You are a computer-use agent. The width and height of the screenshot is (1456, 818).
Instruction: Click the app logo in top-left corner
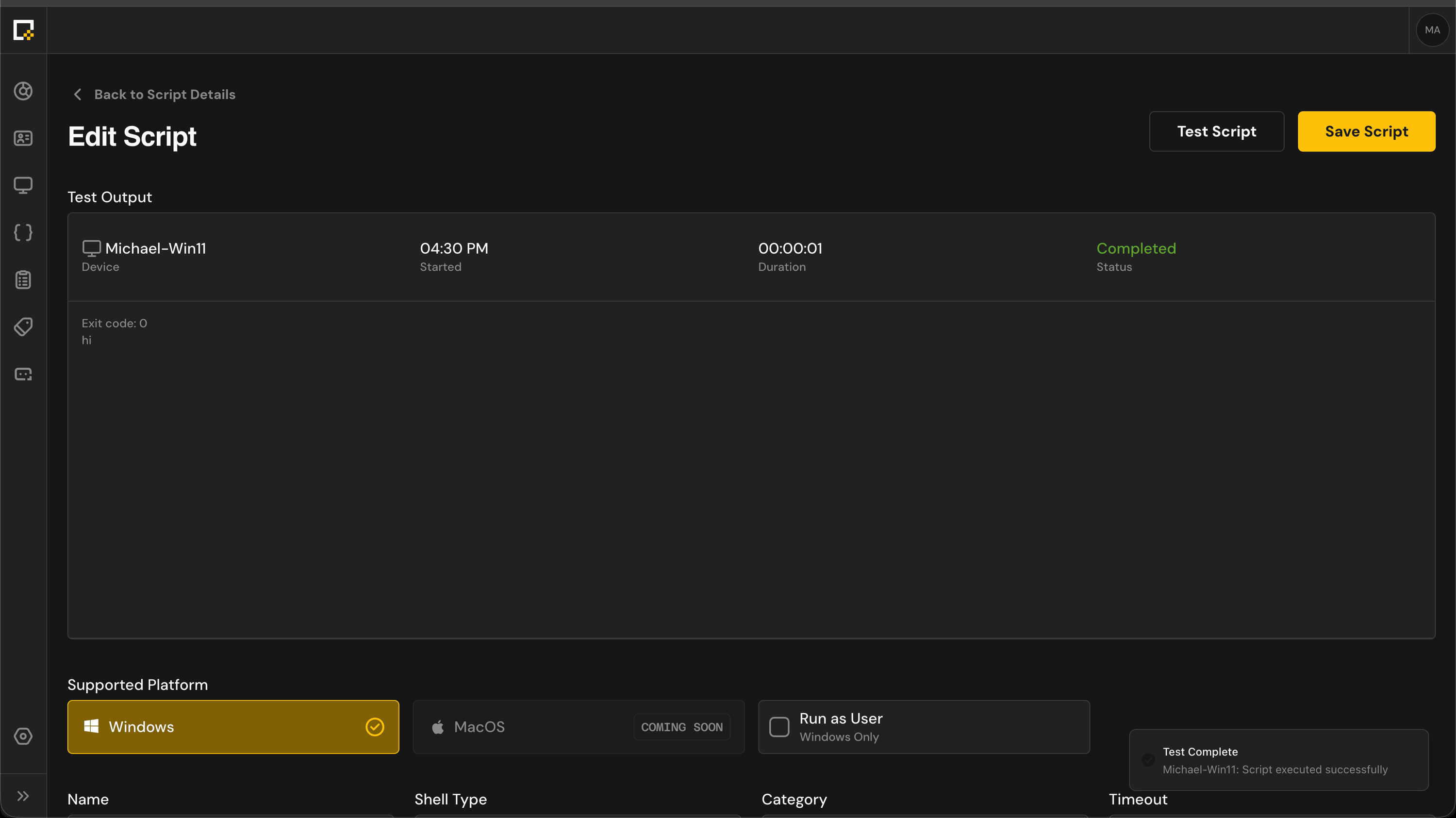point(23,30)
